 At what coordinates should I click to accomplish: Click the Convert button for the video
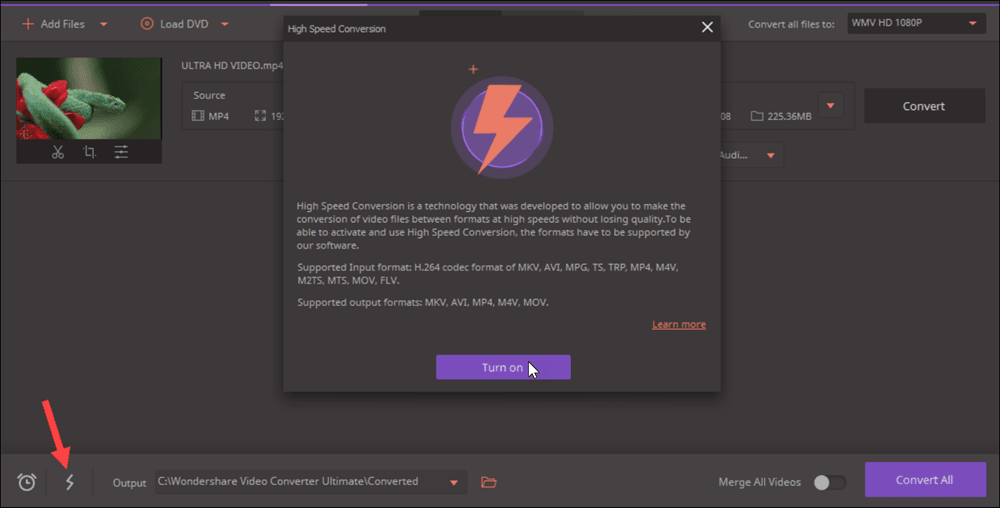pyautogui.click(x=923, y=106)
